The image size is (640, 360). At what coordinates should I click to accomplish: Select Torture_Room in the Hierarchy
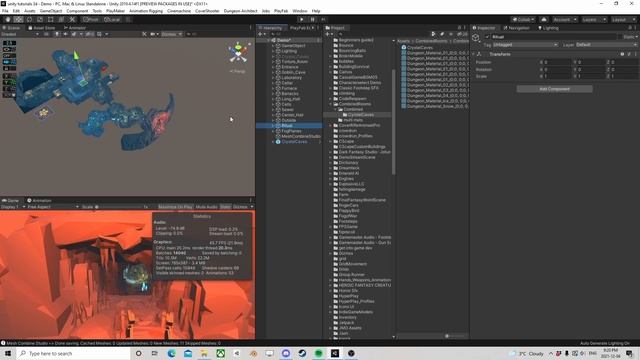[295, 62]
